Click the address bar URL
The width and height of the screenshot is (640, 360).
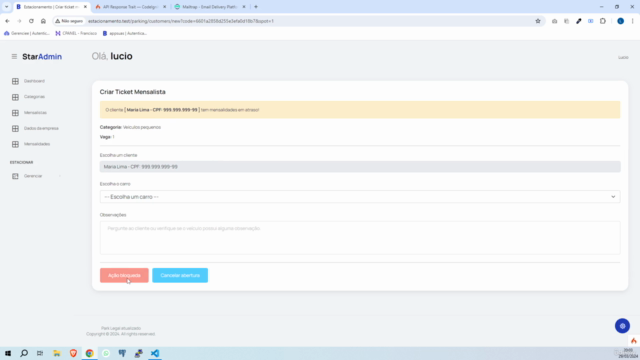[x=181, y=21]
